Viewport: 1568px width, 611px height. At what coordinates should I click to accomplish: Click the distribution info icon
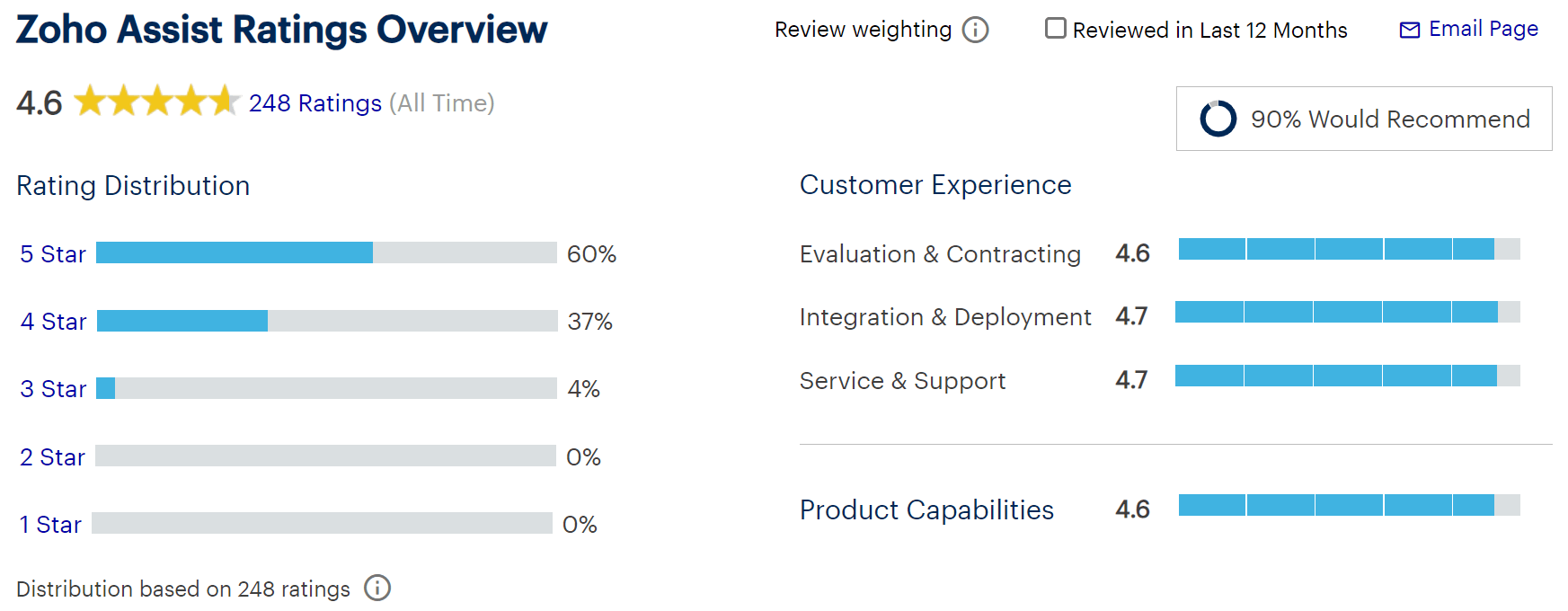tap(377, 588)
